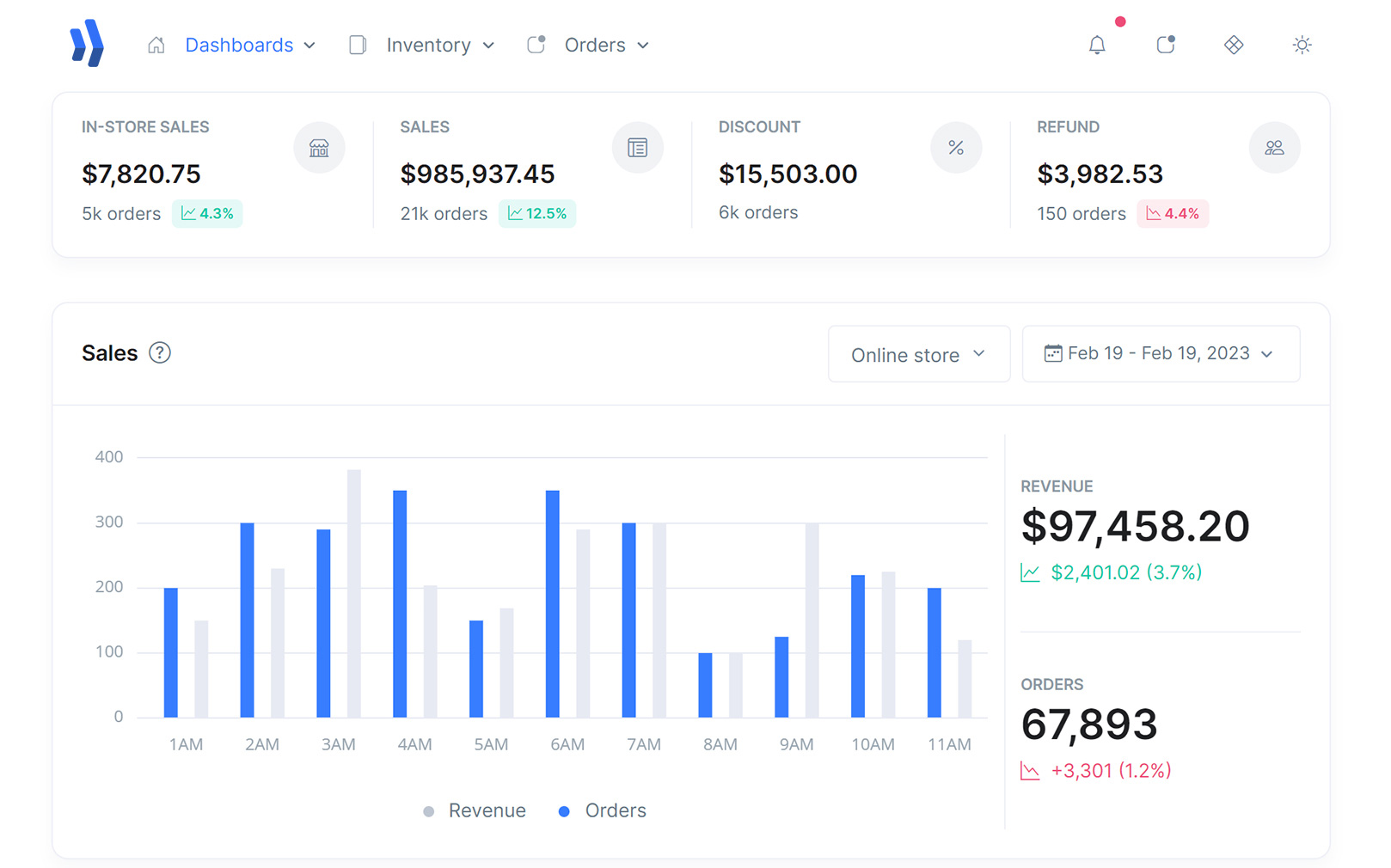1391x868 pixels.
Task: Click the gray Revenue bar at 9AM
Action: pyautogui.click(x=812, y=620)
